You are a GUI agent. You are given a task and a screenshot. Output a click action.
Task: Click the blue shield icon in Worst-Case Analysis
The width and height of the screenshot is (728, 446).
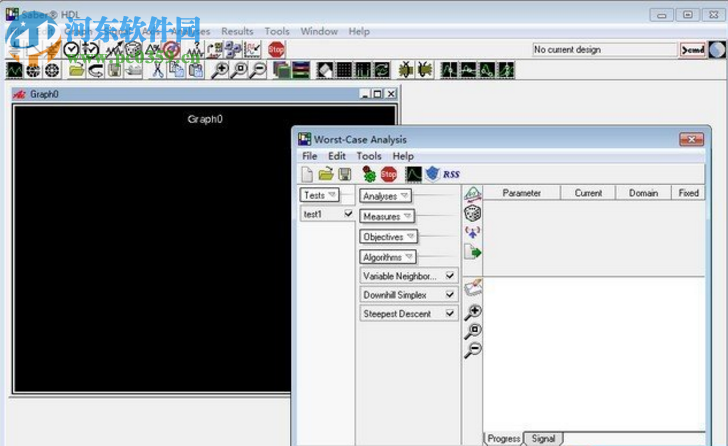[433, 174]
